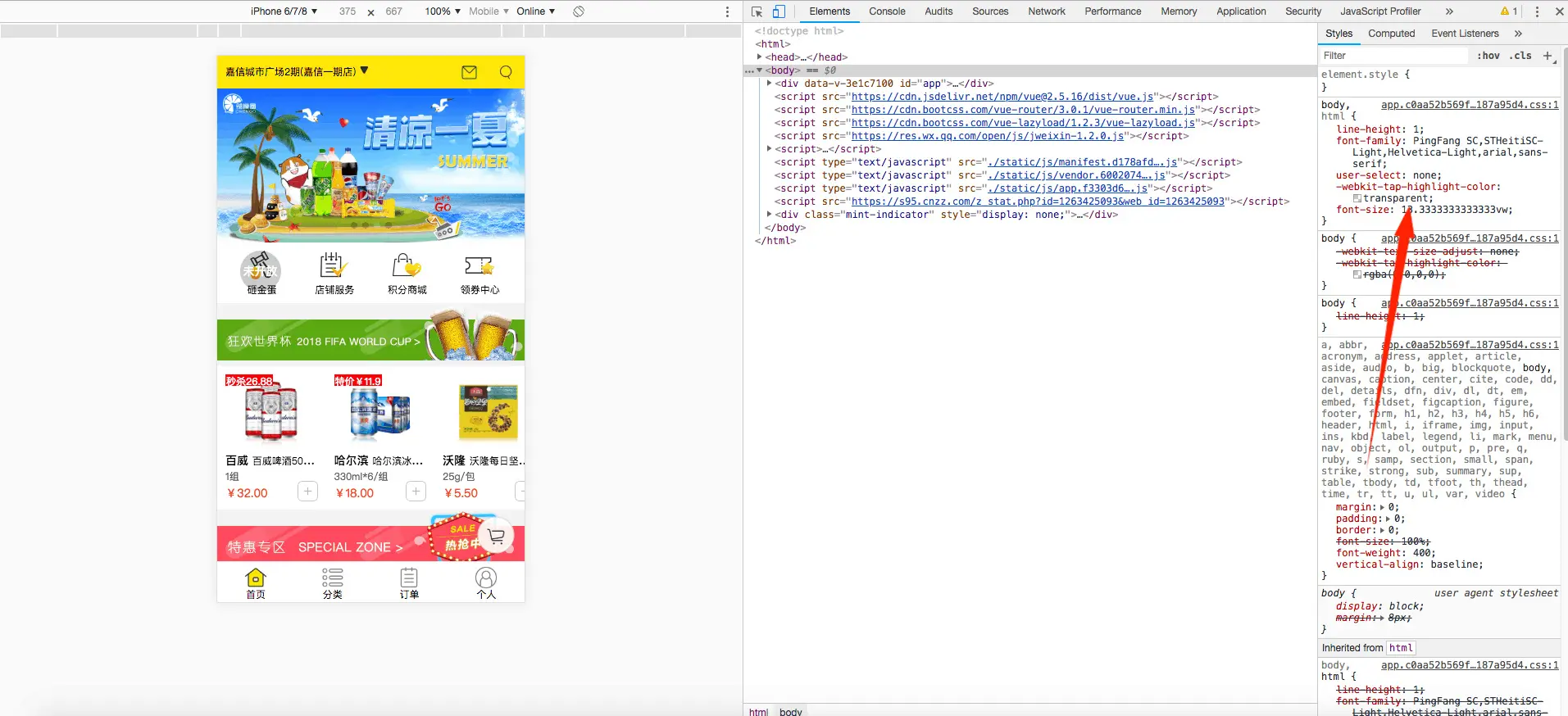Viewport: 1568px width, 716px height.
Task: Switch to the Network tab
Action: pos(1047,11)
